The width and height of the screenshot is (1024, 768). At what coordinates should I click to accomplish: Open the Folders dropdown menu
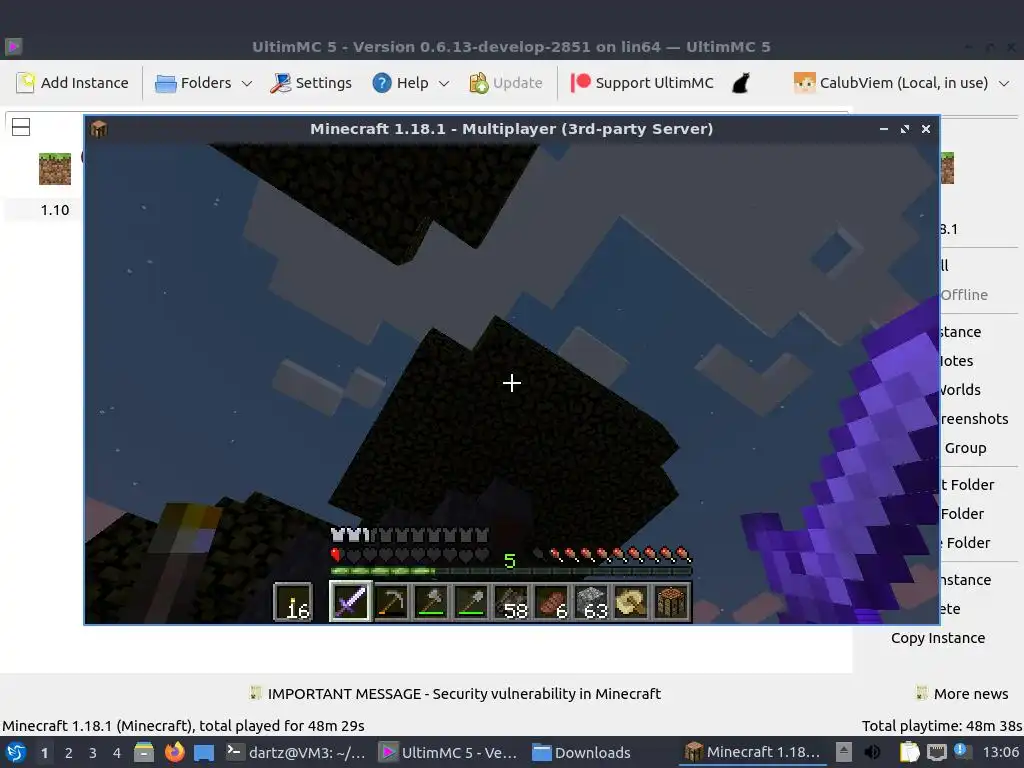pyautogui.click(x=203, y=83)
